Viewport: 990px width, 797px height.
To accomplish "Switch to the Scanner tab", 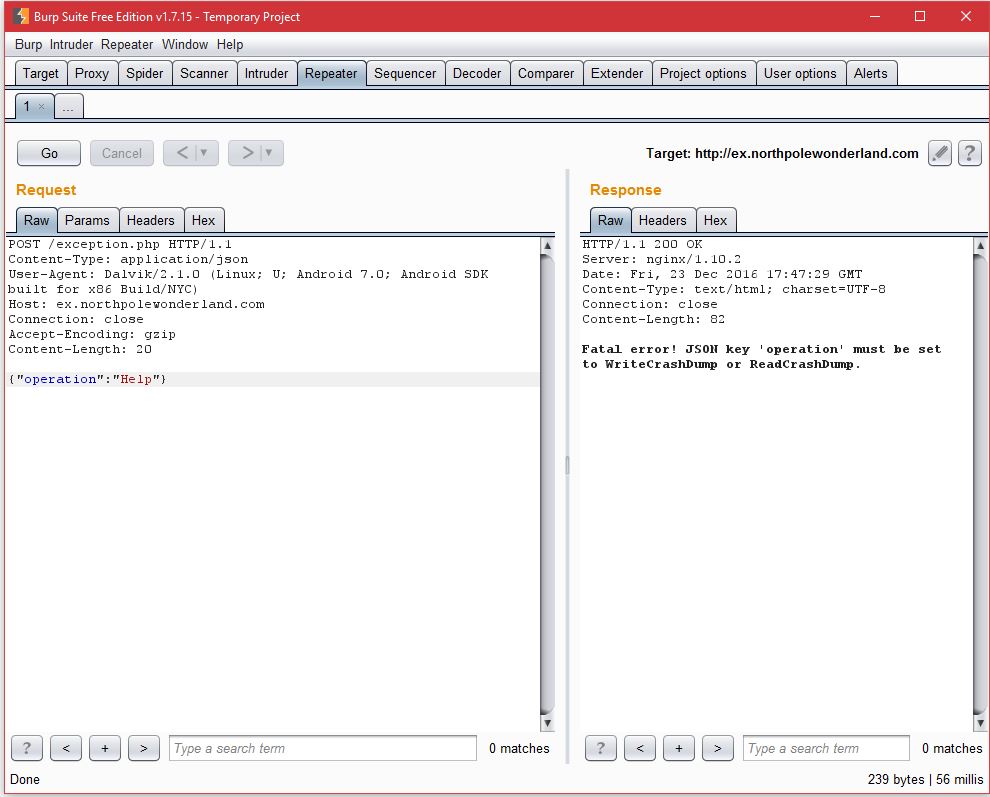I will click(204, 73).
